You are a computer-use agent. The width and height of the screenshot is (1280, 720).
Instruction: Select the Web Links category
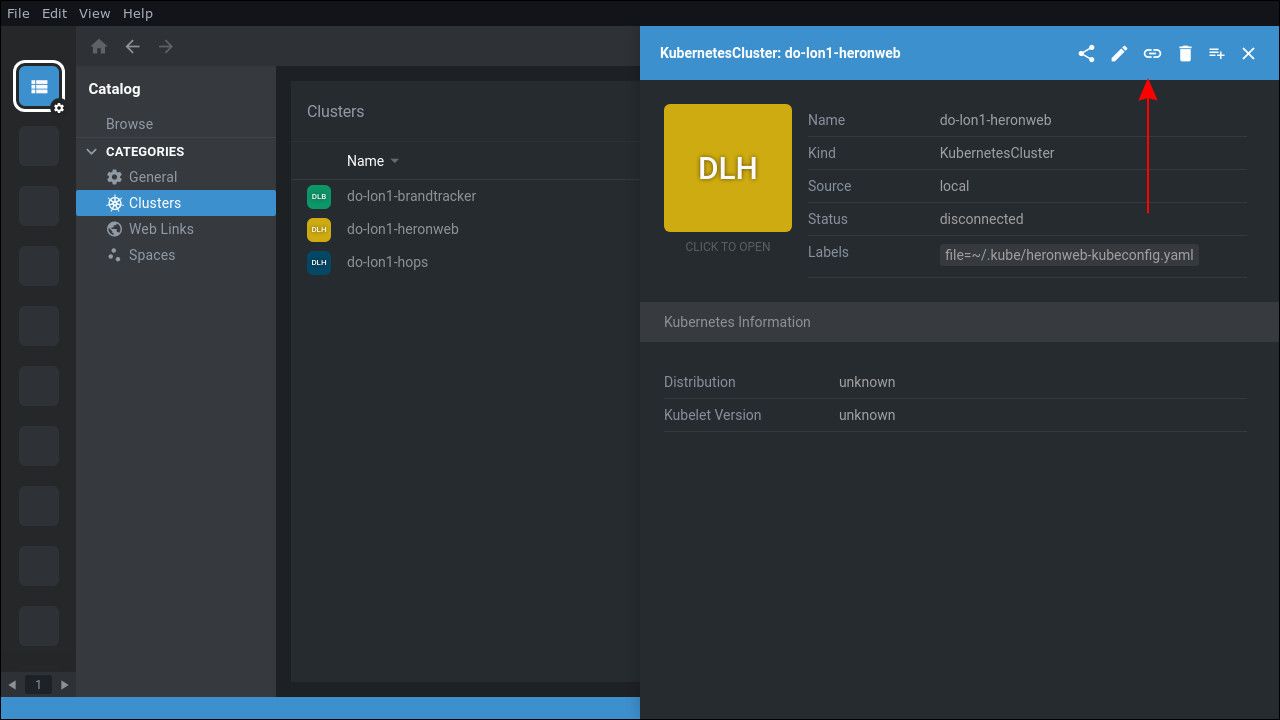[160, 229]
